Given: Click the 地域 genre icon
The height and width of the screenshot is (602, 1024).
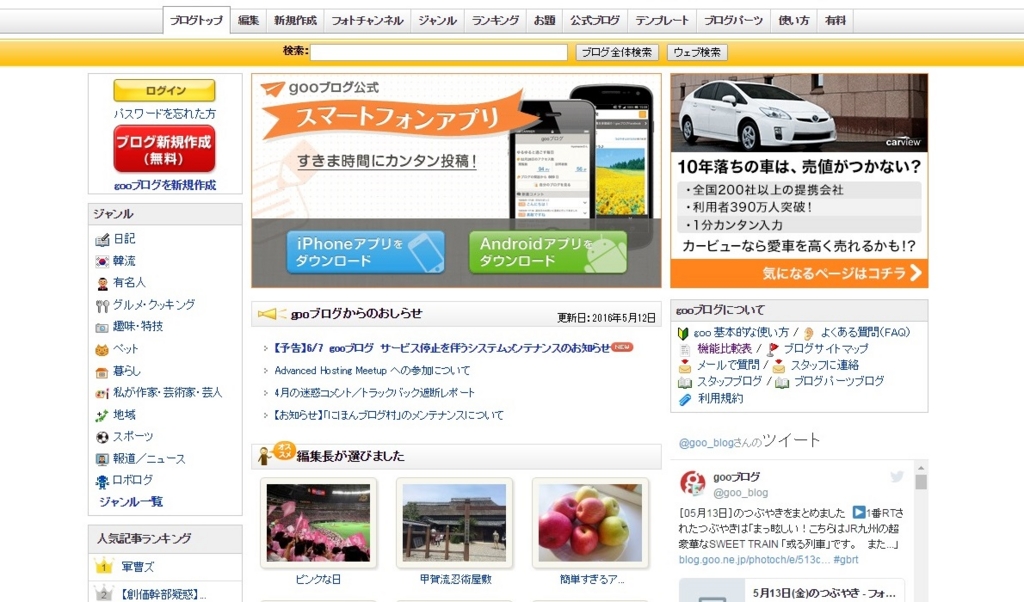Looking at the screenshot, I should pos(102,415).
